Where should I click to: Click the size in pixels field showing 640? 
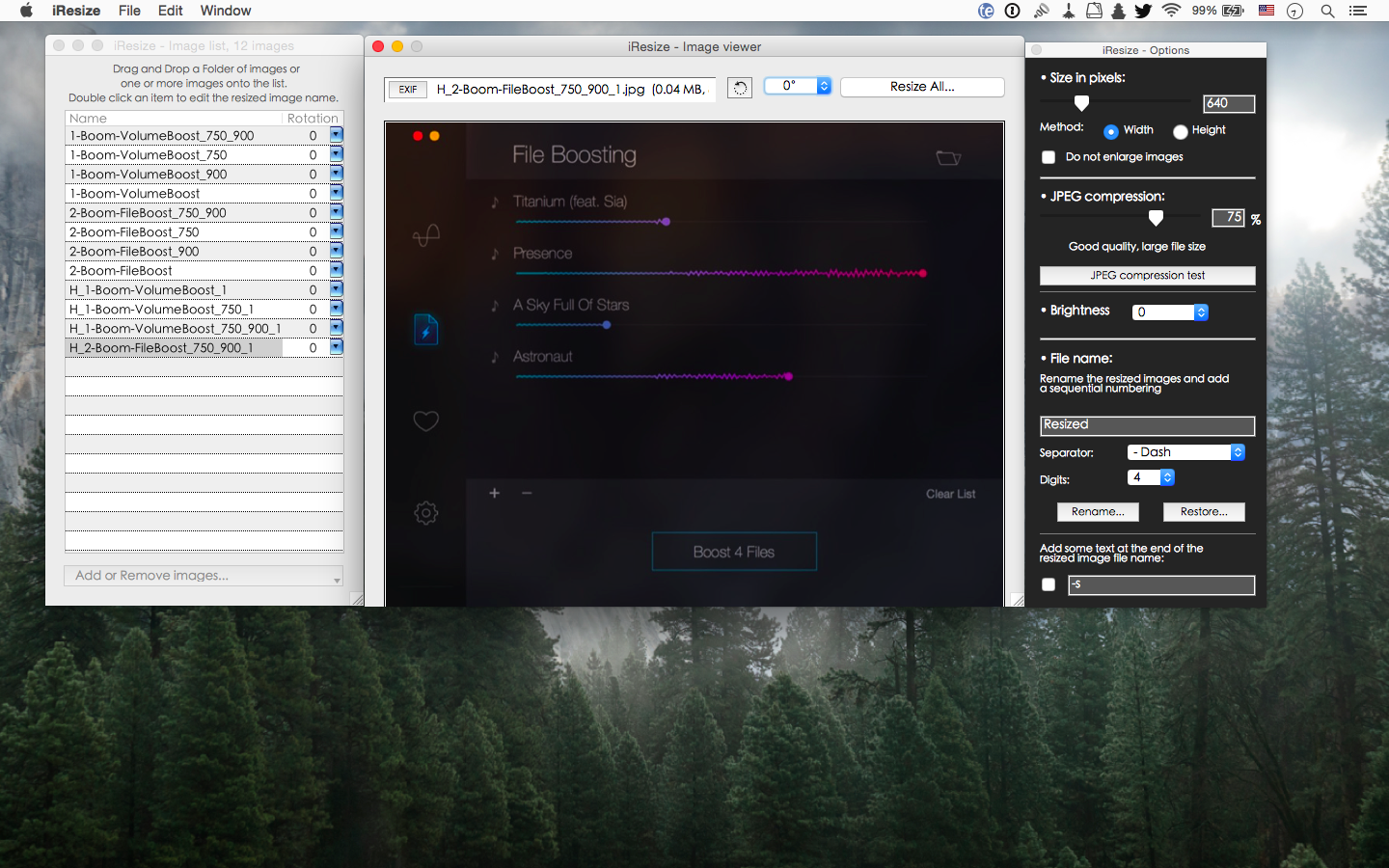click(1229, 103)
